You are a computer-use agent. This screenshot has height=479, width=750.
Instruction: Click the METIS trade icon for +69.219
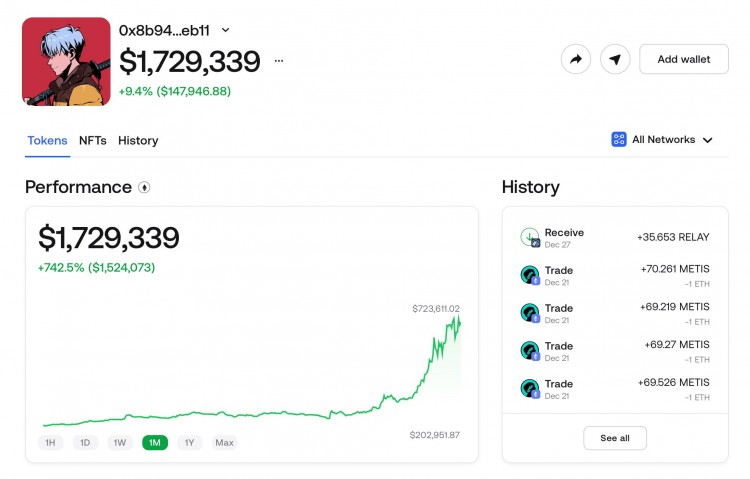(x=530, y=313)
